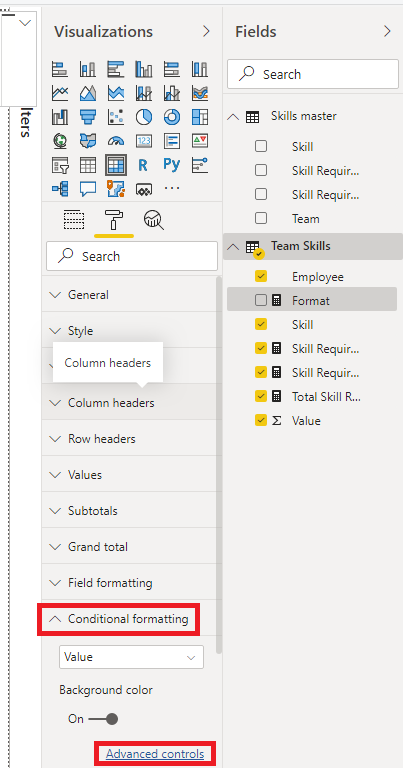The height and width of the screenshot is (768, 403).
Task: Open more visuals via the ellipsis
Action: pyautogui.click(x=172, y=187)
